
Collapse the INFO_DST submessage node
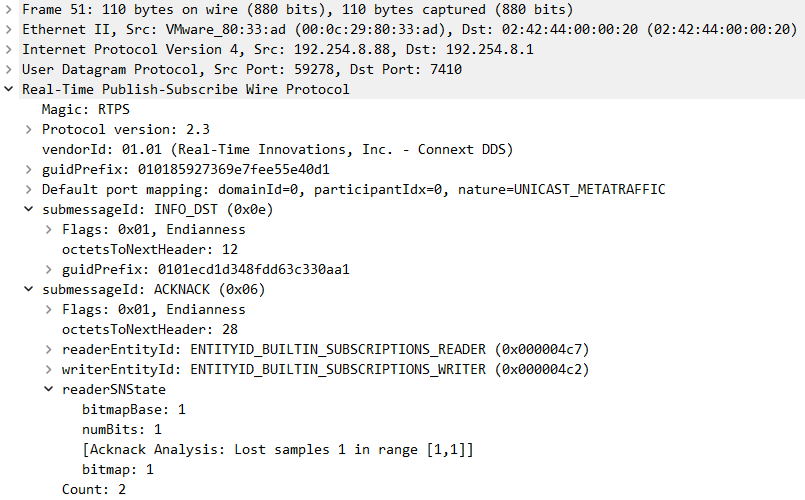[x=29, y=209]
